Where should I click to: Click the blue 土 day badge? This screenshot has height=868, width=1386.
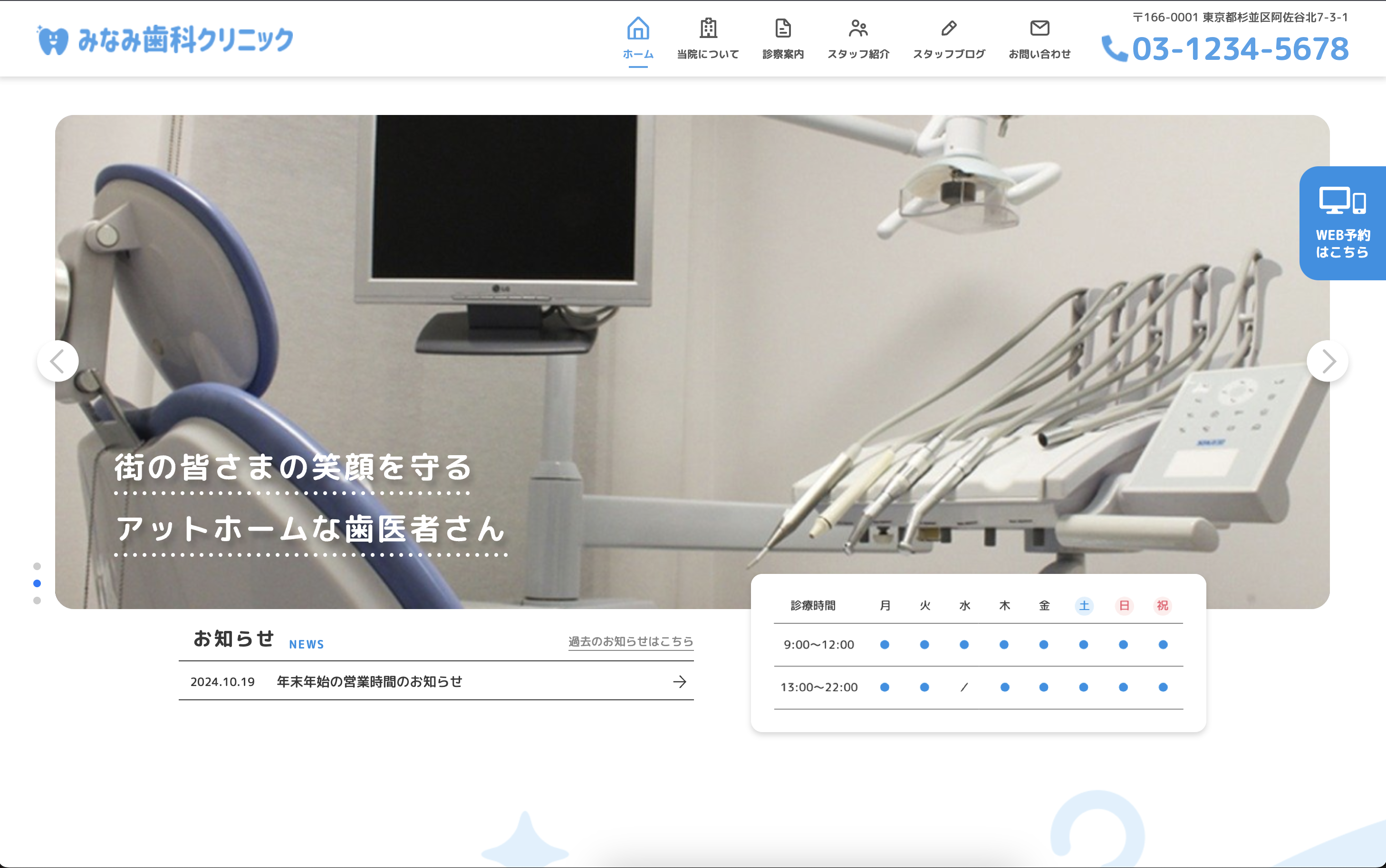[1084, 606]
